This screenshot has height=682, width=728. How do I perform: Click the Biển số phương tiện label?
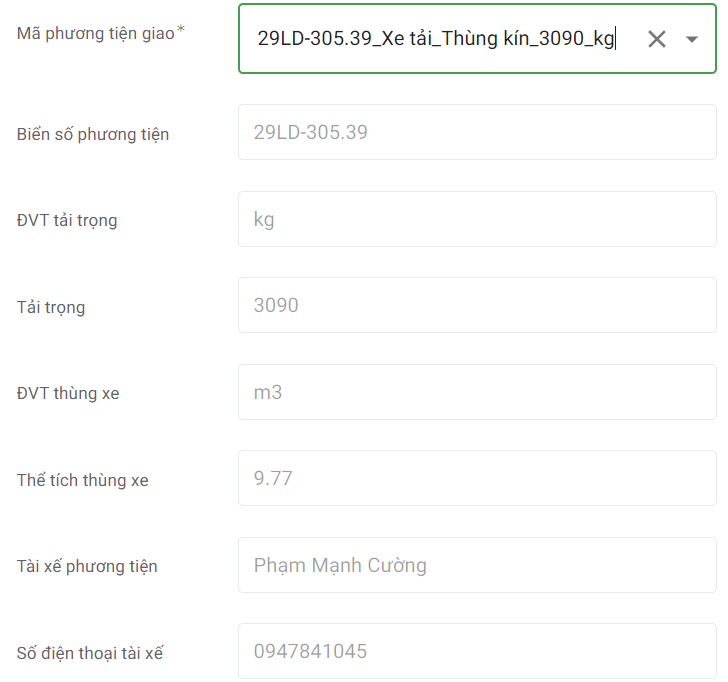click(93, 134)
